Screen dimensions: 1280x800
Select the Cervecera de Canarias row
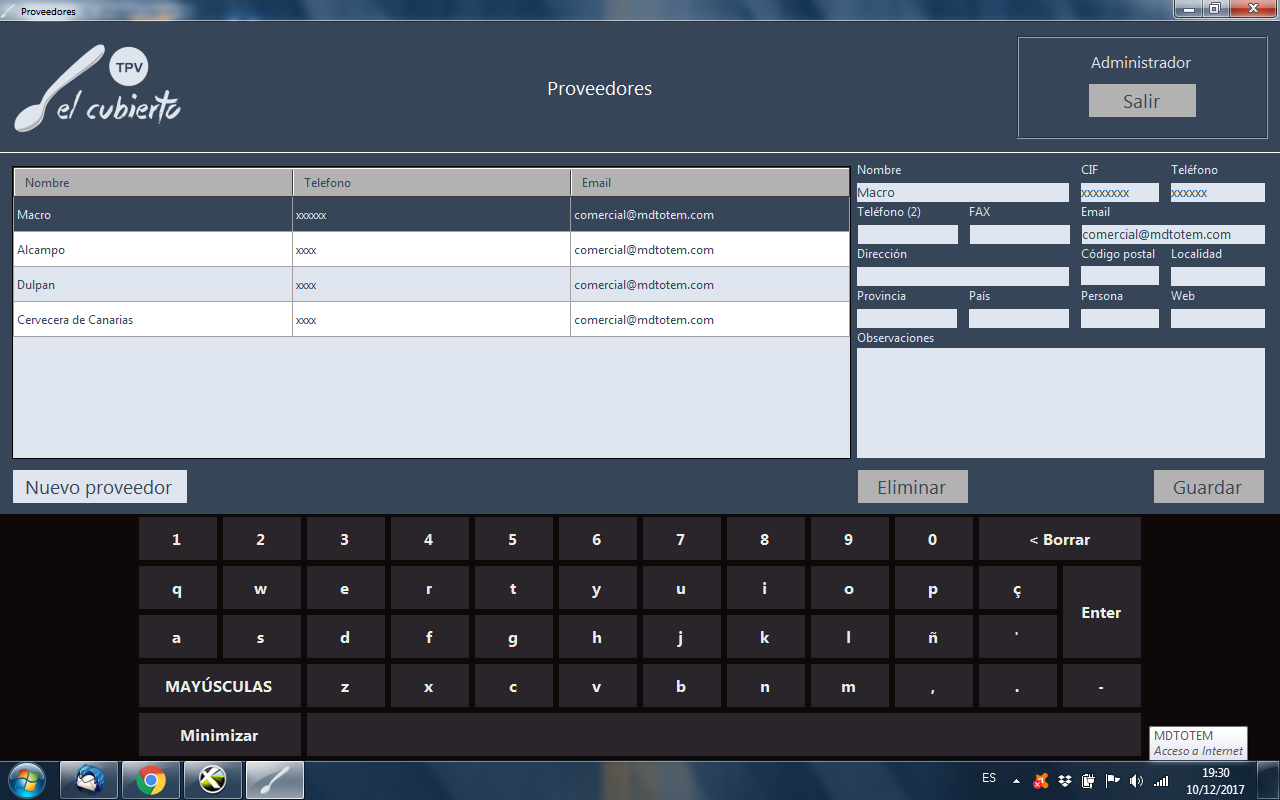point(152,320)
